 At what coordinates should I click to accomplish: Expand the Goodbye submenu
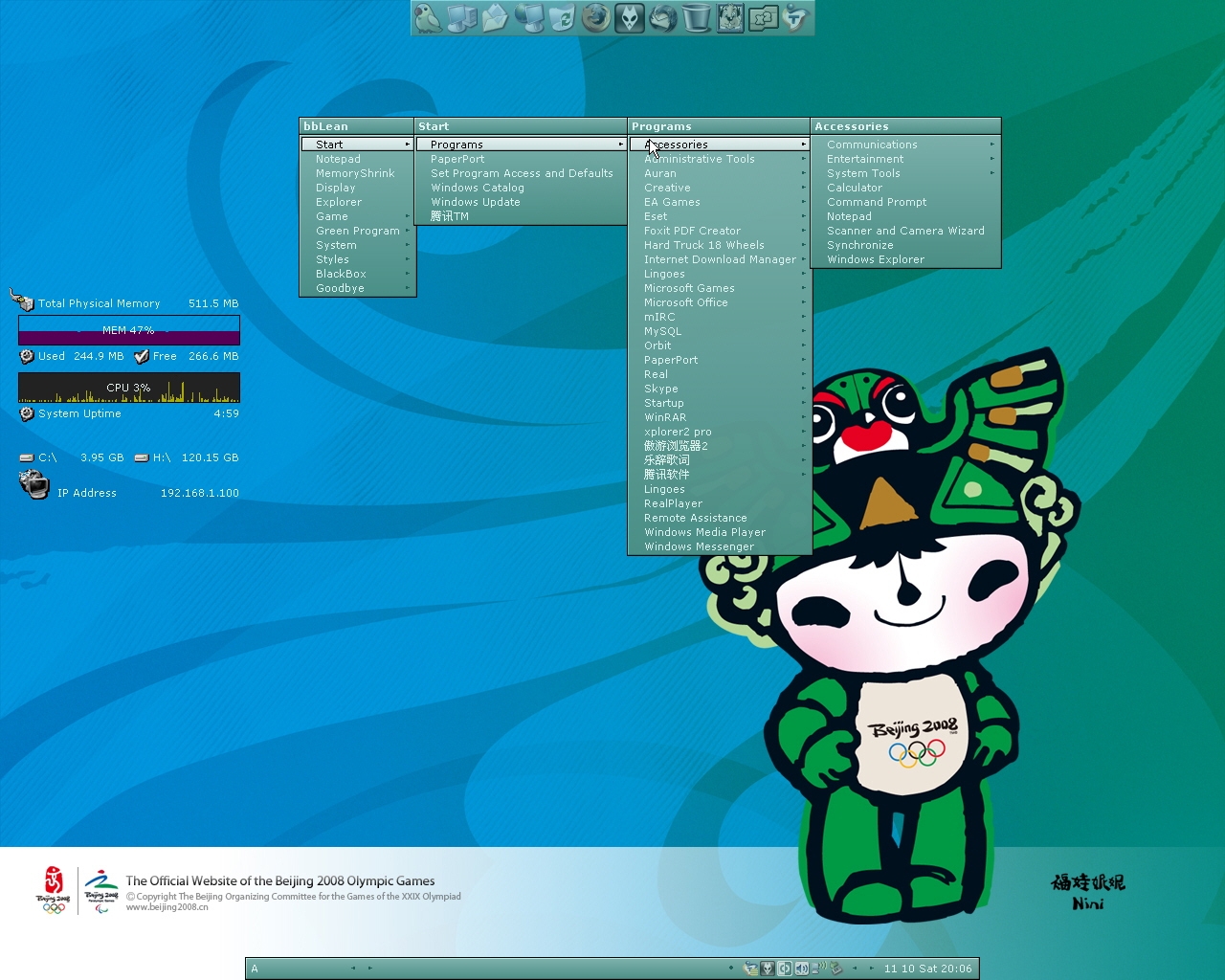point(358,288)
